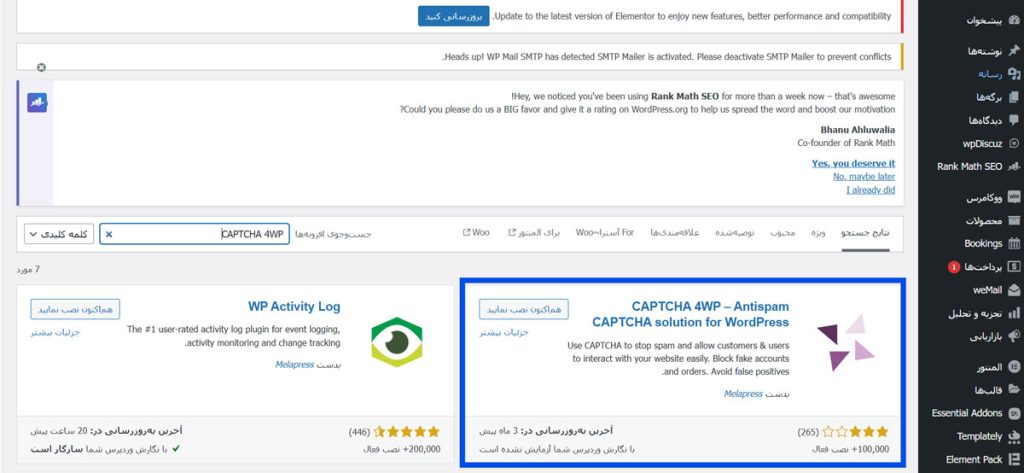Click the بروزرسانی کنید Elementor update button
This screenshot has width=1024, height=473.
454,16
